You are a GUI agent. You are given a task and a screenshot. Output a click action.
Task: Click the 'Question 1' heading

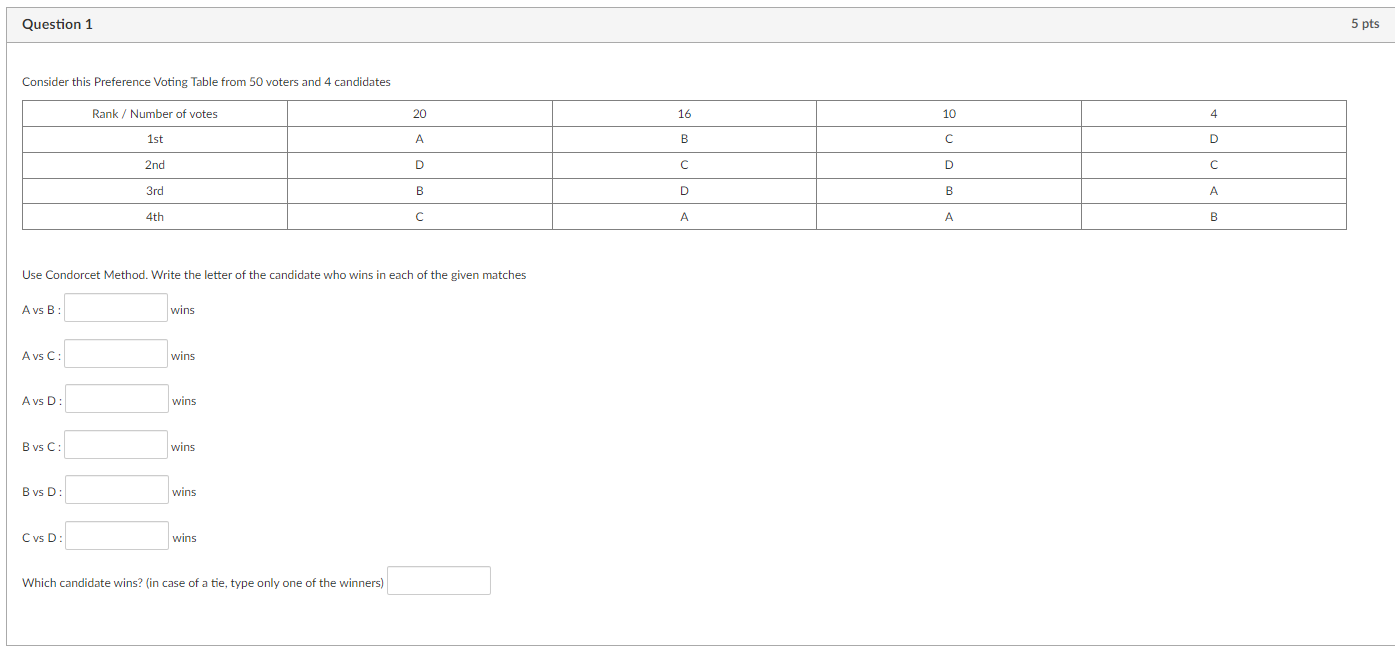[57, 24]
